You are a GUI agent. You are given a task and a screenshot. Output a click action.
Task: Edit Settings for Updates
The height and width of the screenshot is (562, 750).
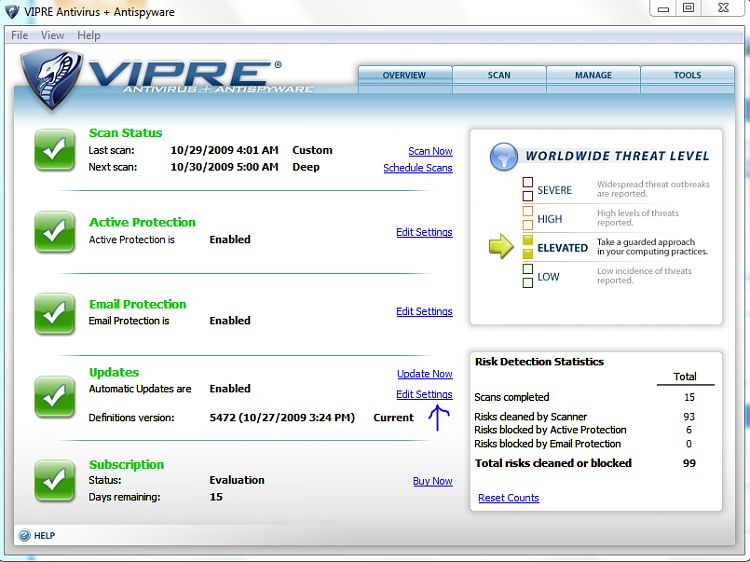[424, 395]
